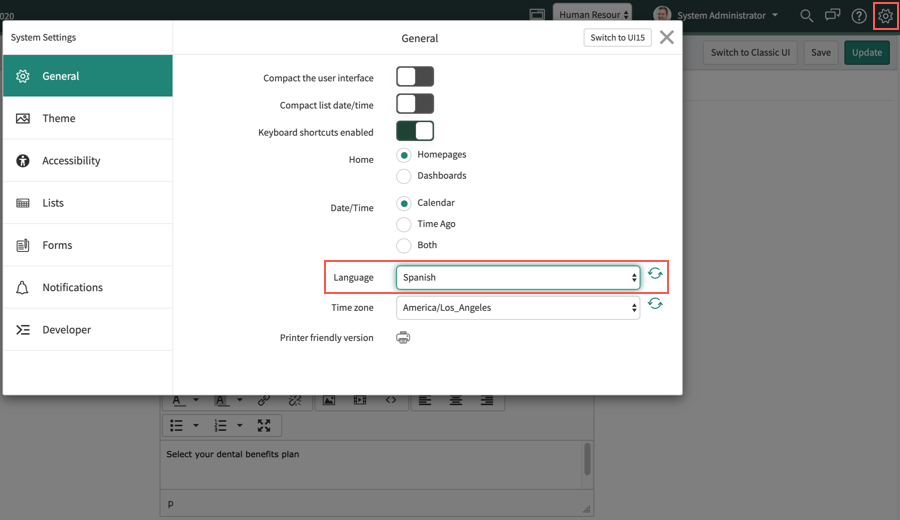Image resolution: width=900 pixels, height=520 pixels.
Task: Toggle Compact list date/time switch
Action: [x=415, y=104]
